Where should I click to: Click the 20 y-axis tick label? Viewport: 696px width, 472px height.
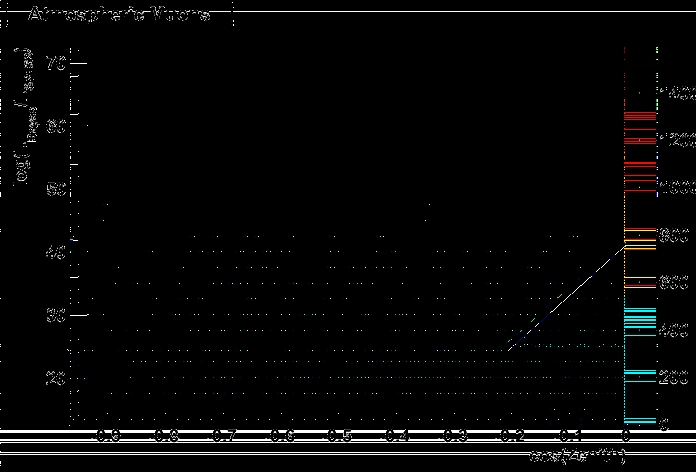[x=54, y=378]
